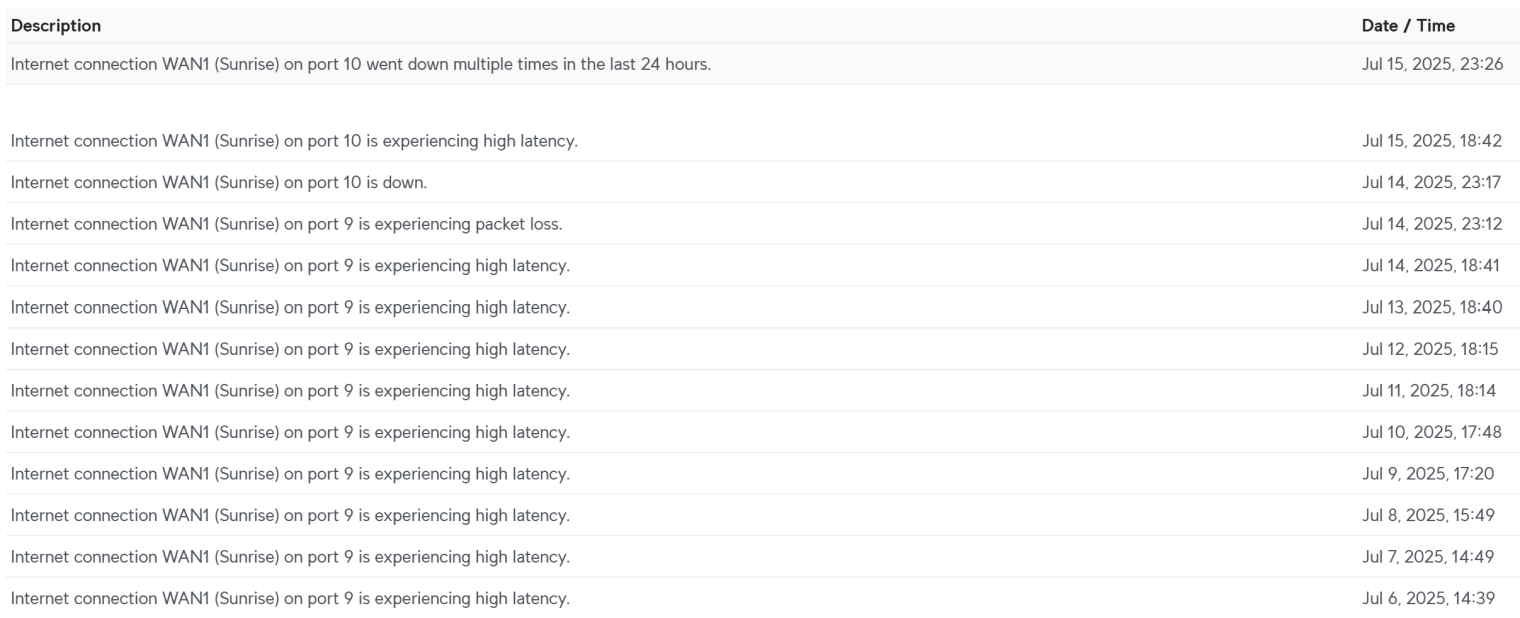Click the timestamp Jul 14, 2025, 23:17

pos(1431,183)
